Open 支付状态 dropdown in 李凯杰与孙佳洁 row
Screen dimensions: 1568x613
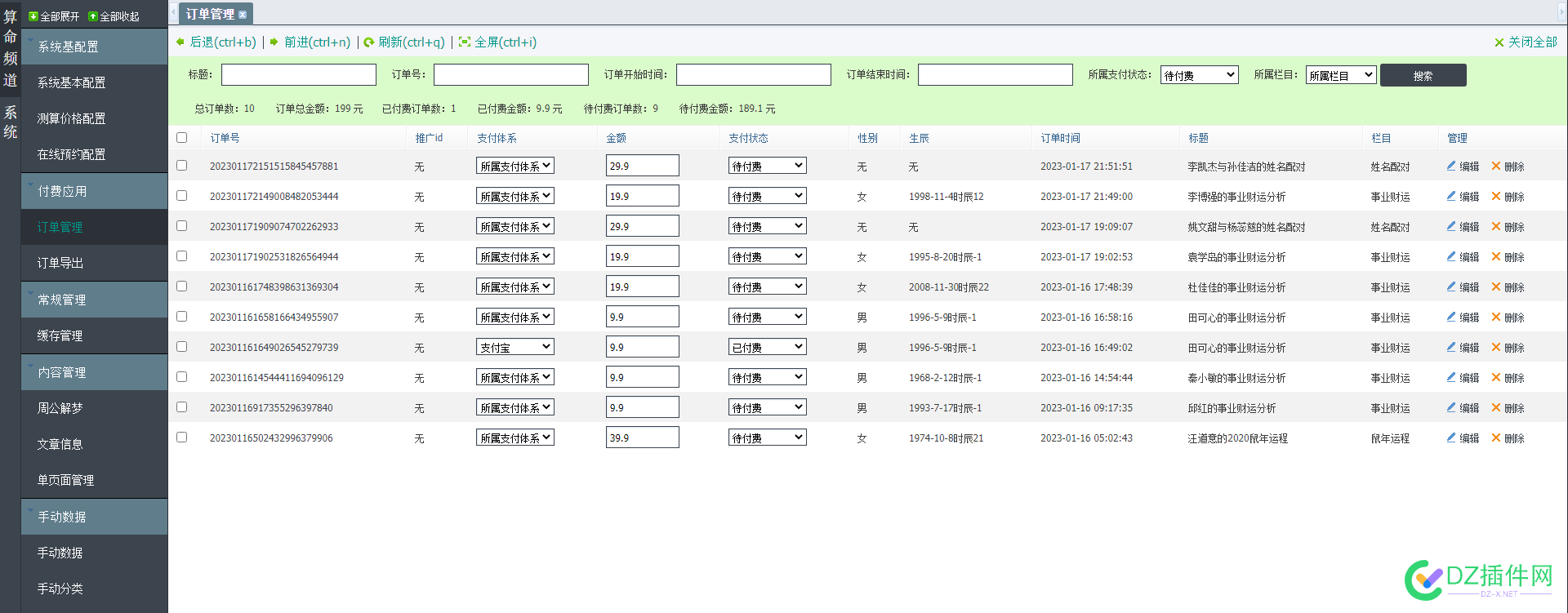(767, 166)
